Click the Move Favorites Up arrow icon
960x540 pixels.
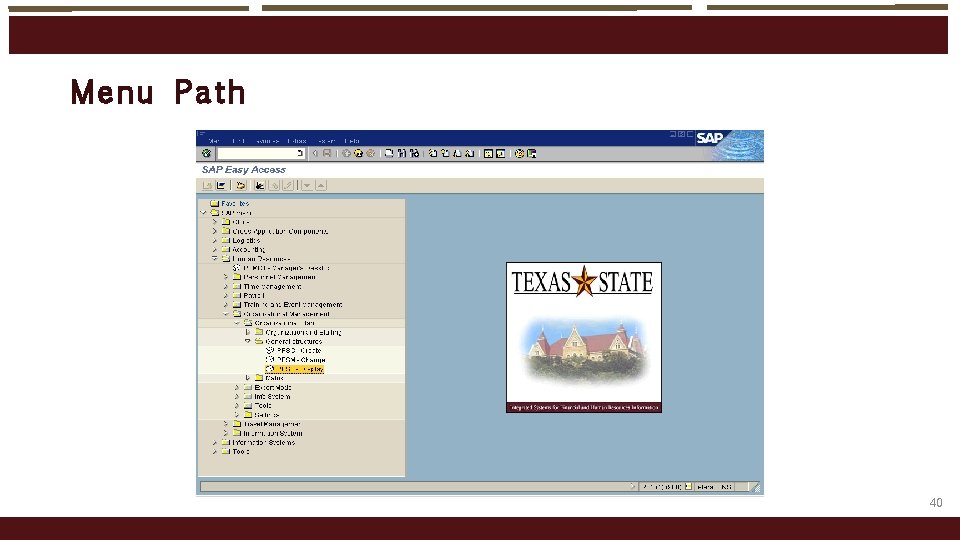(321, 185)
